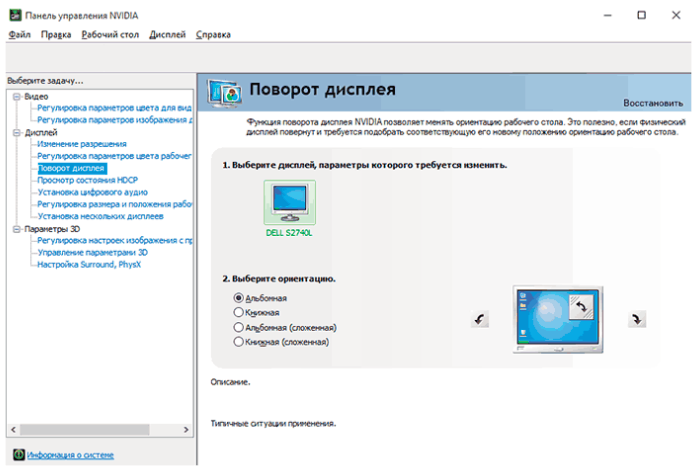Open the Рабочий стол menu
694x466 pixels.
110,35
